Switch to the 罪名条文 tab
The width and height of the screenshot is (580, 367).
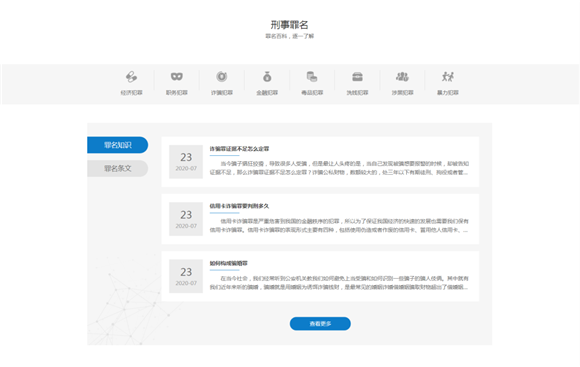click(118, 168)
